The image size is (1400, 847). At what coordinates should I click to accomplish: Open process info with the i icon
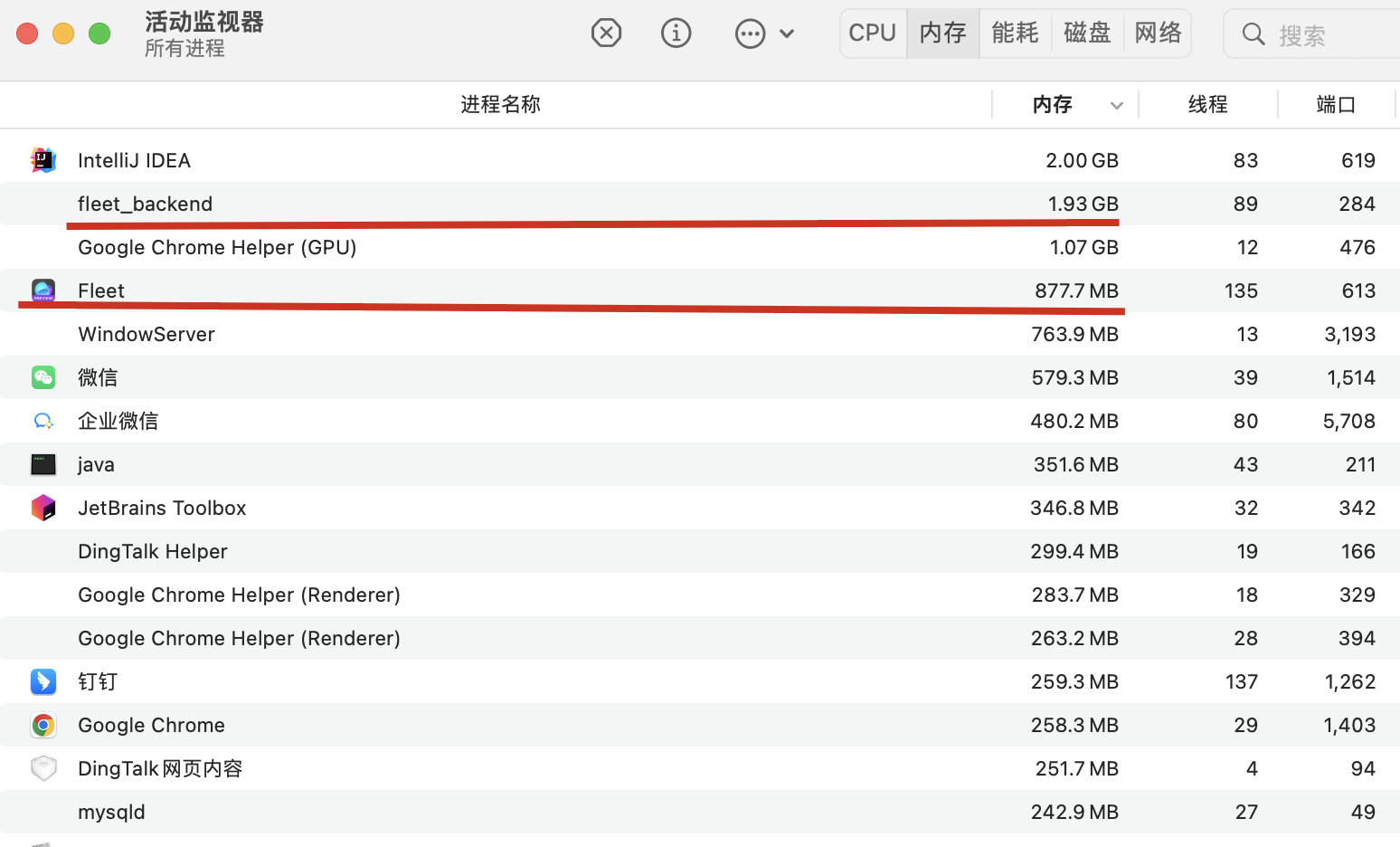point(676,33)
